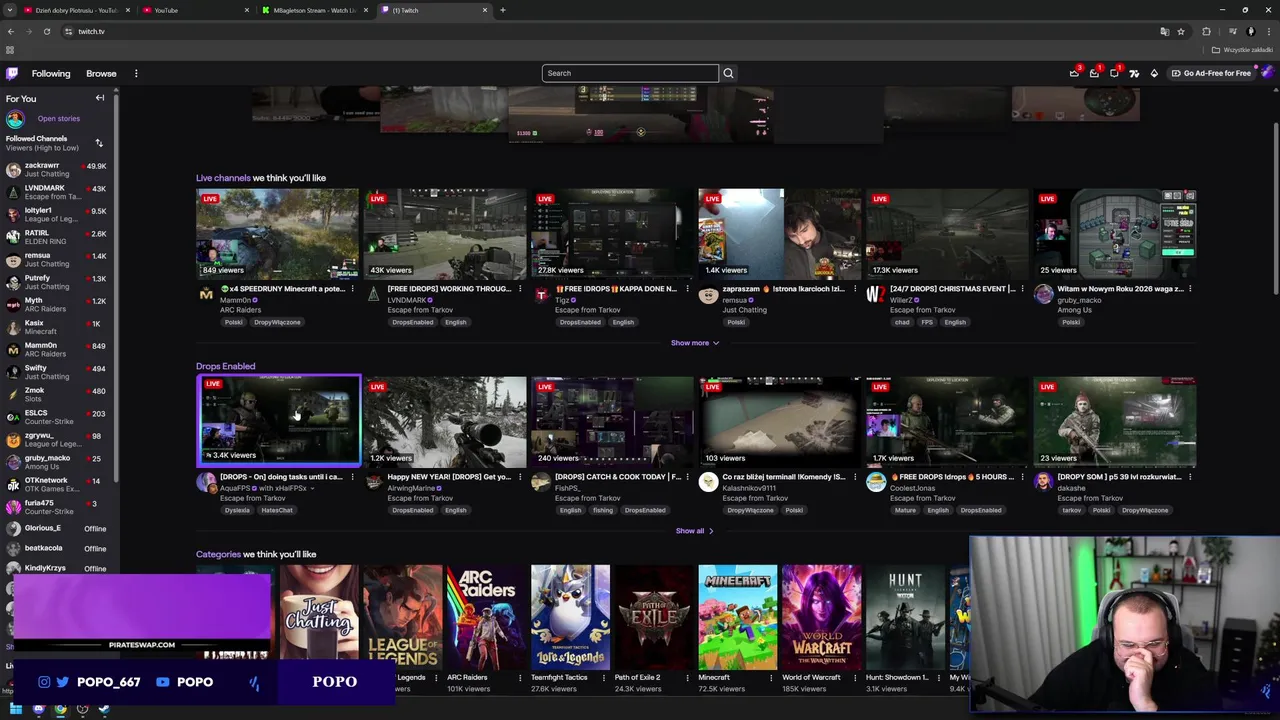Open the Browse tab

pos(101,73)
